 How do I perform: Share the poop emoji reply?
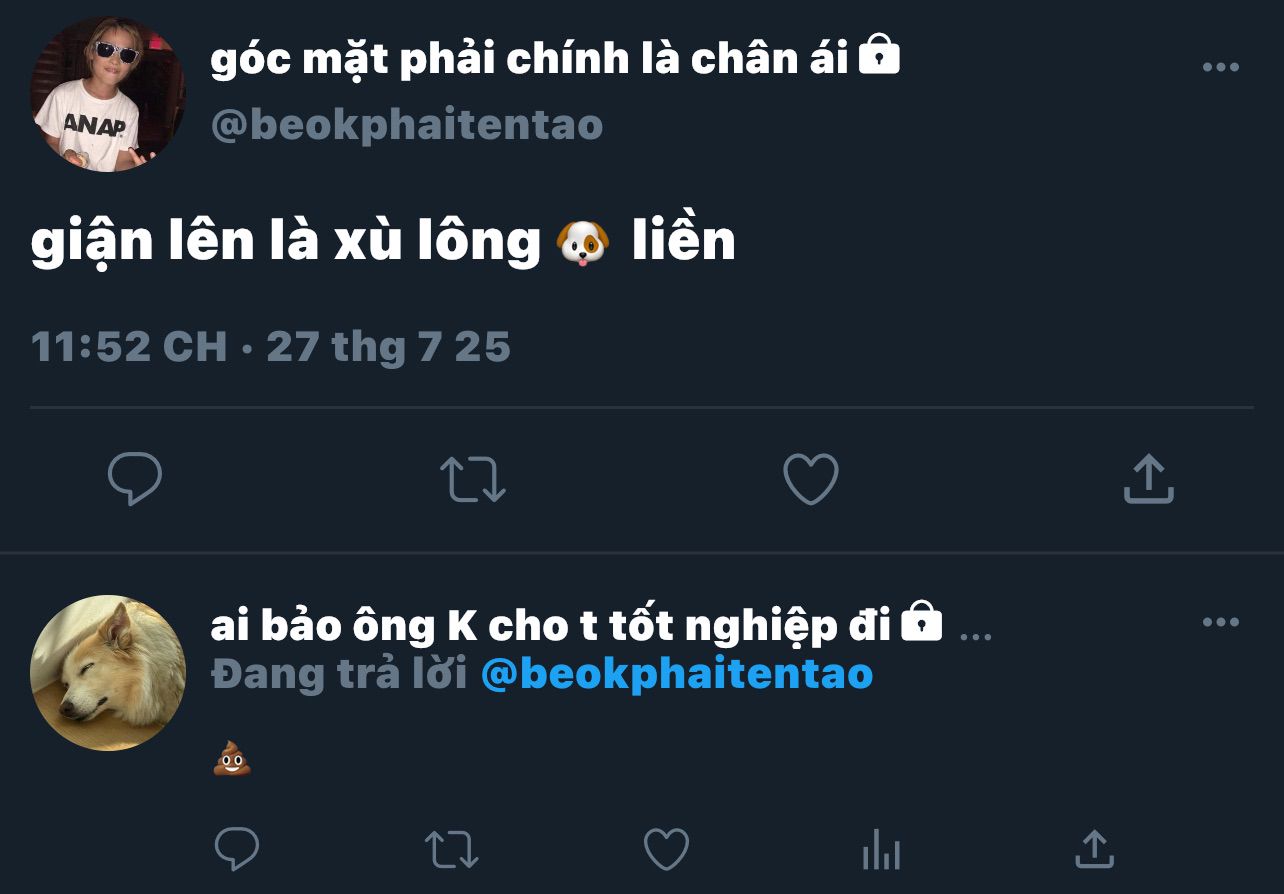[1095, 849]
